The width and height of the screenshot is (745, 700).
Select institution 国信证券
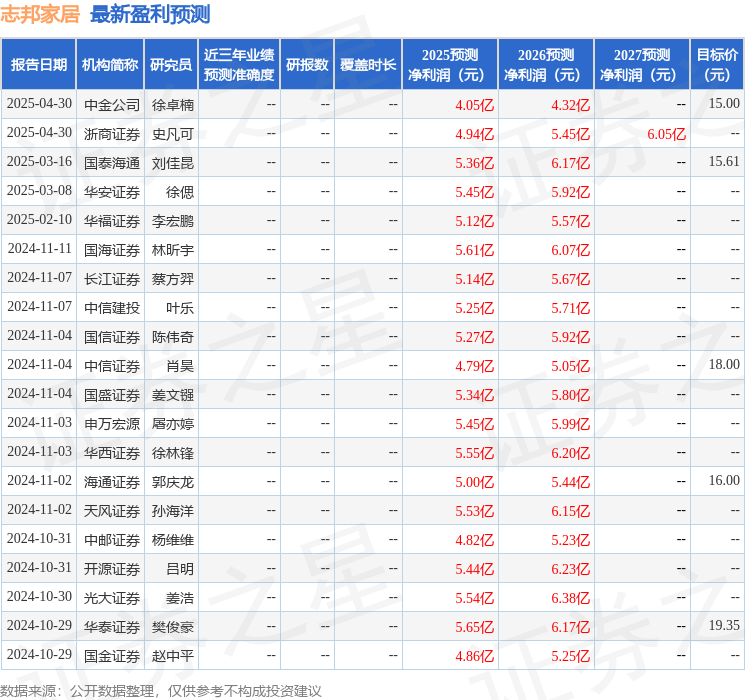tap(112, 337)
